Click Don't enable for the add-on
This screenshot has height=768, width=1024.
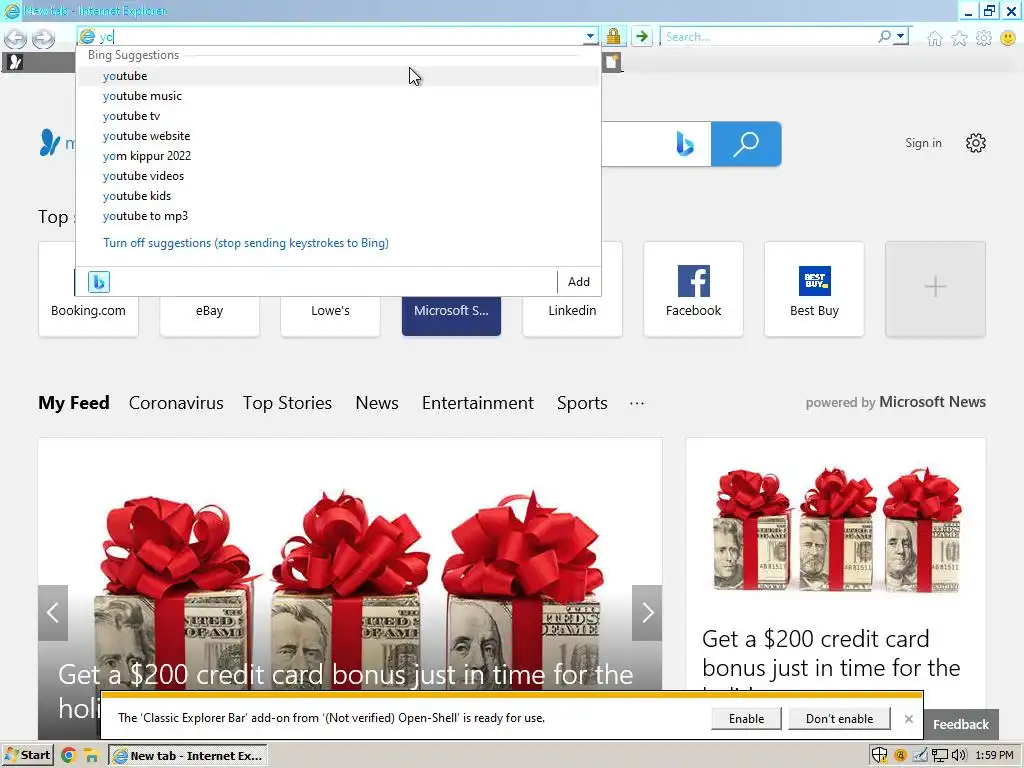pos(839,718)
